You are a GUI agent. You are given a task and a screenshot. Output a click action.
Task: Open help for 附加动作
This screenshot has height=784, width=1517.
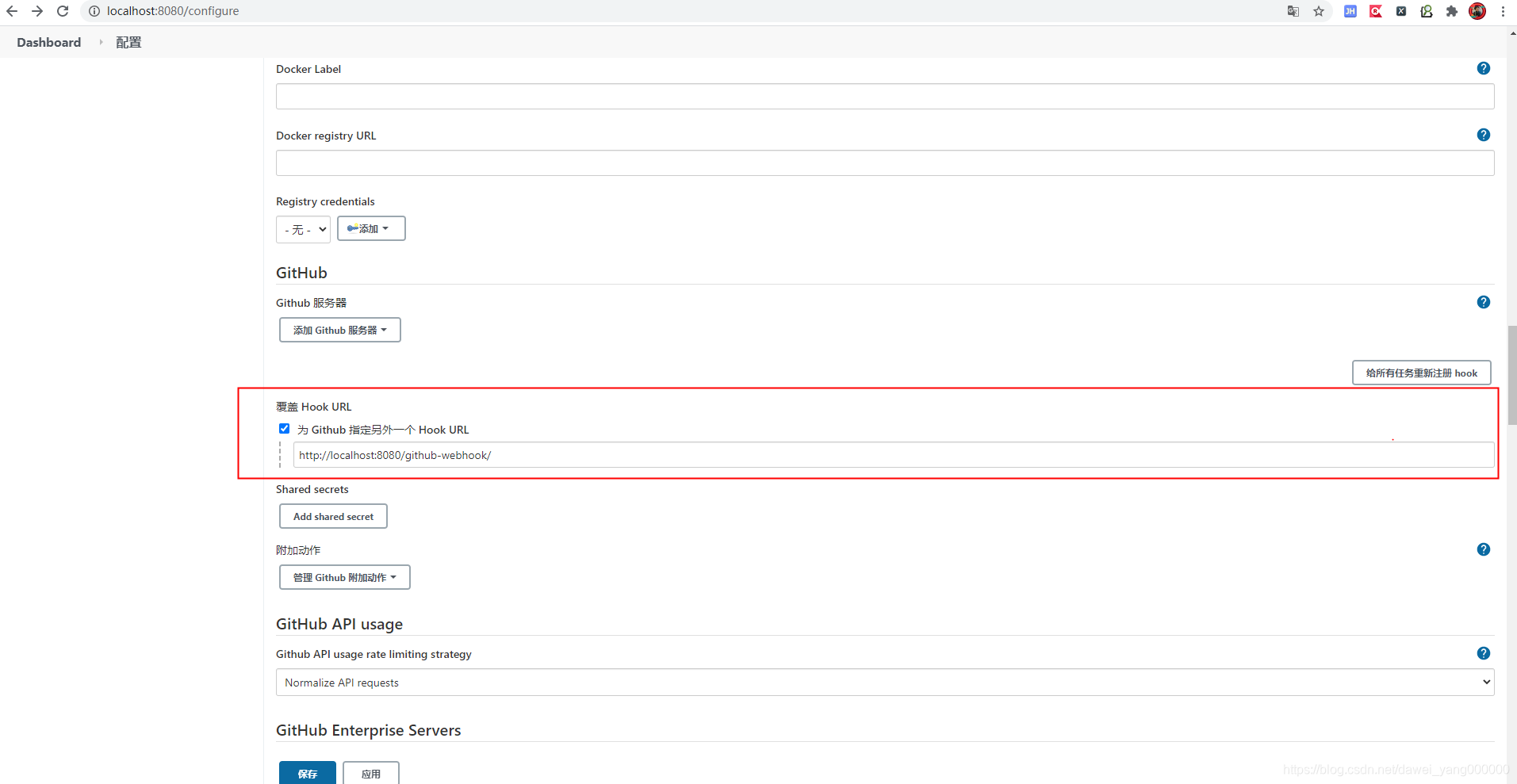pos(1484,549)
